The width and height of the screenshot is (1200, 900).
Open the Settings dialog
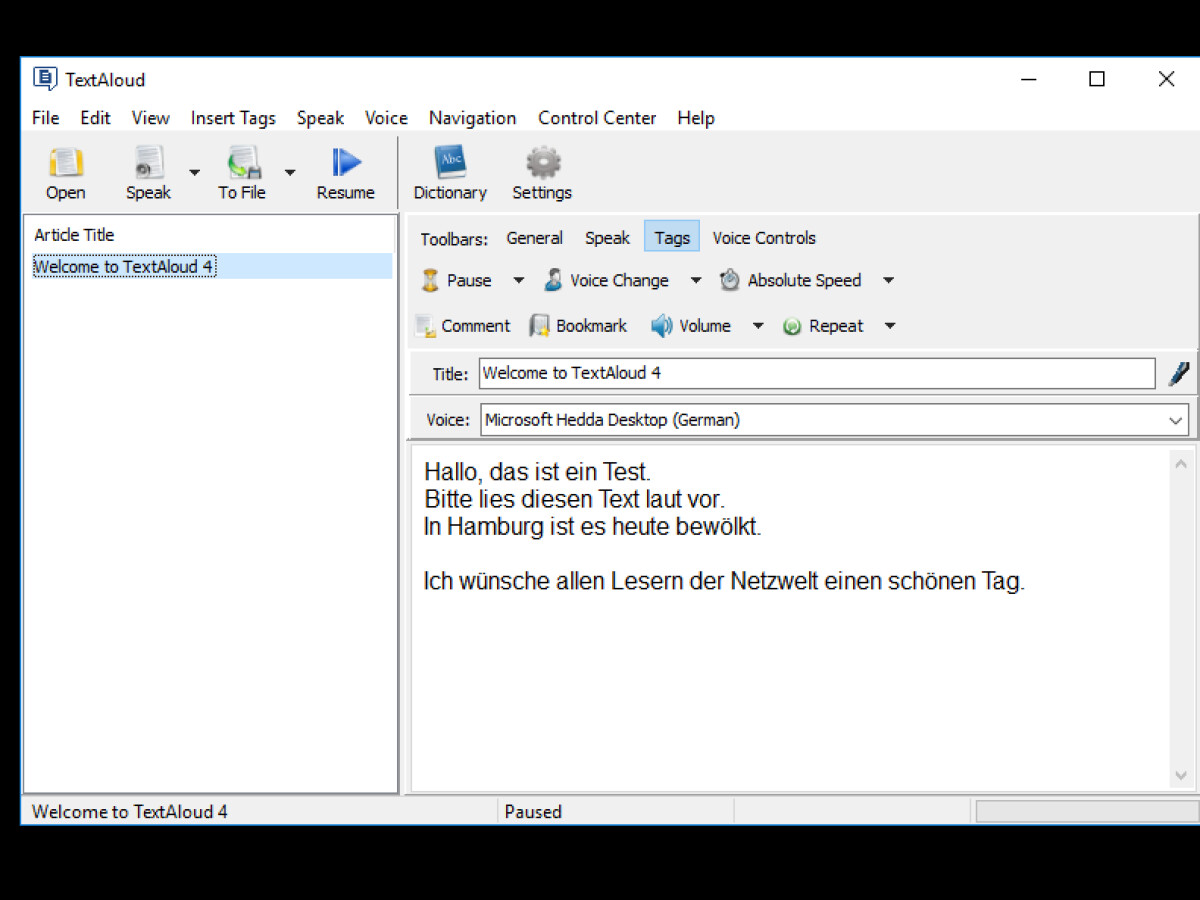(541, 172)
